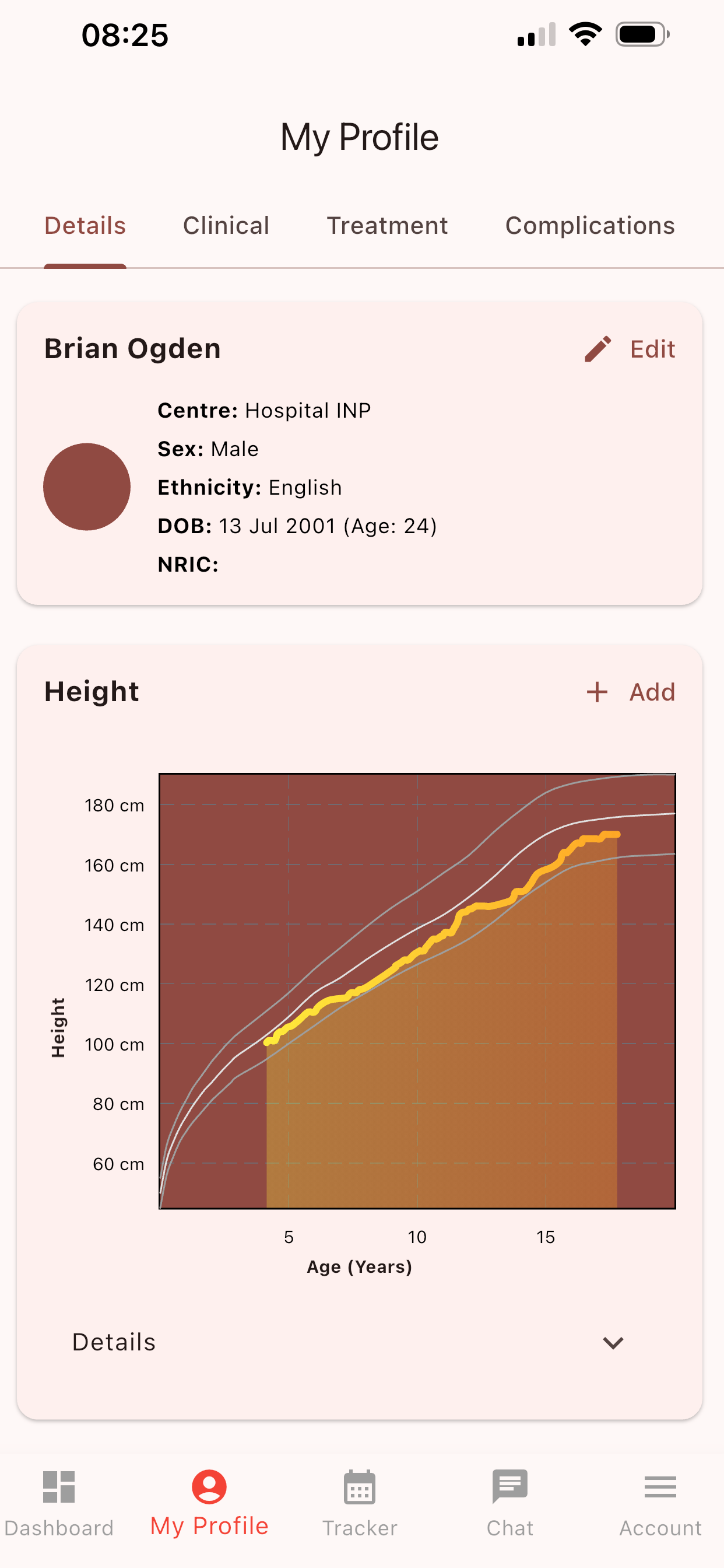The width and height of the screenshot is (724, 1568).
Task: Switch to the Clinical tab
Action: coord(226,226)
